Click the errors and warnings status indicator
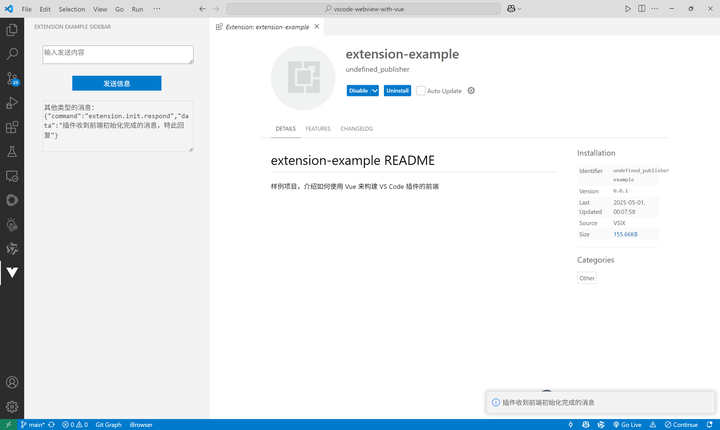 [75, 424]
